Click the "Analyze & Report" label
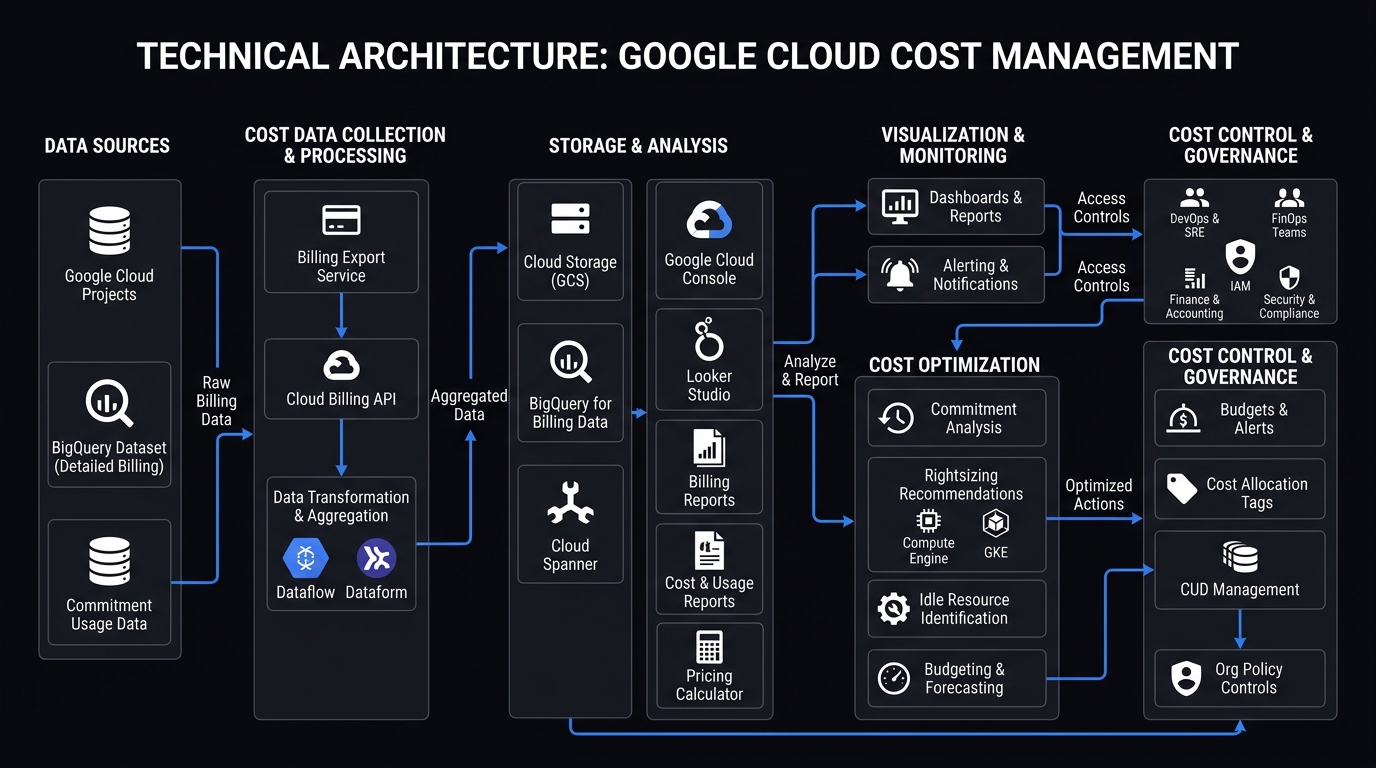This screenshot has width=1376, height=768. 810,370
